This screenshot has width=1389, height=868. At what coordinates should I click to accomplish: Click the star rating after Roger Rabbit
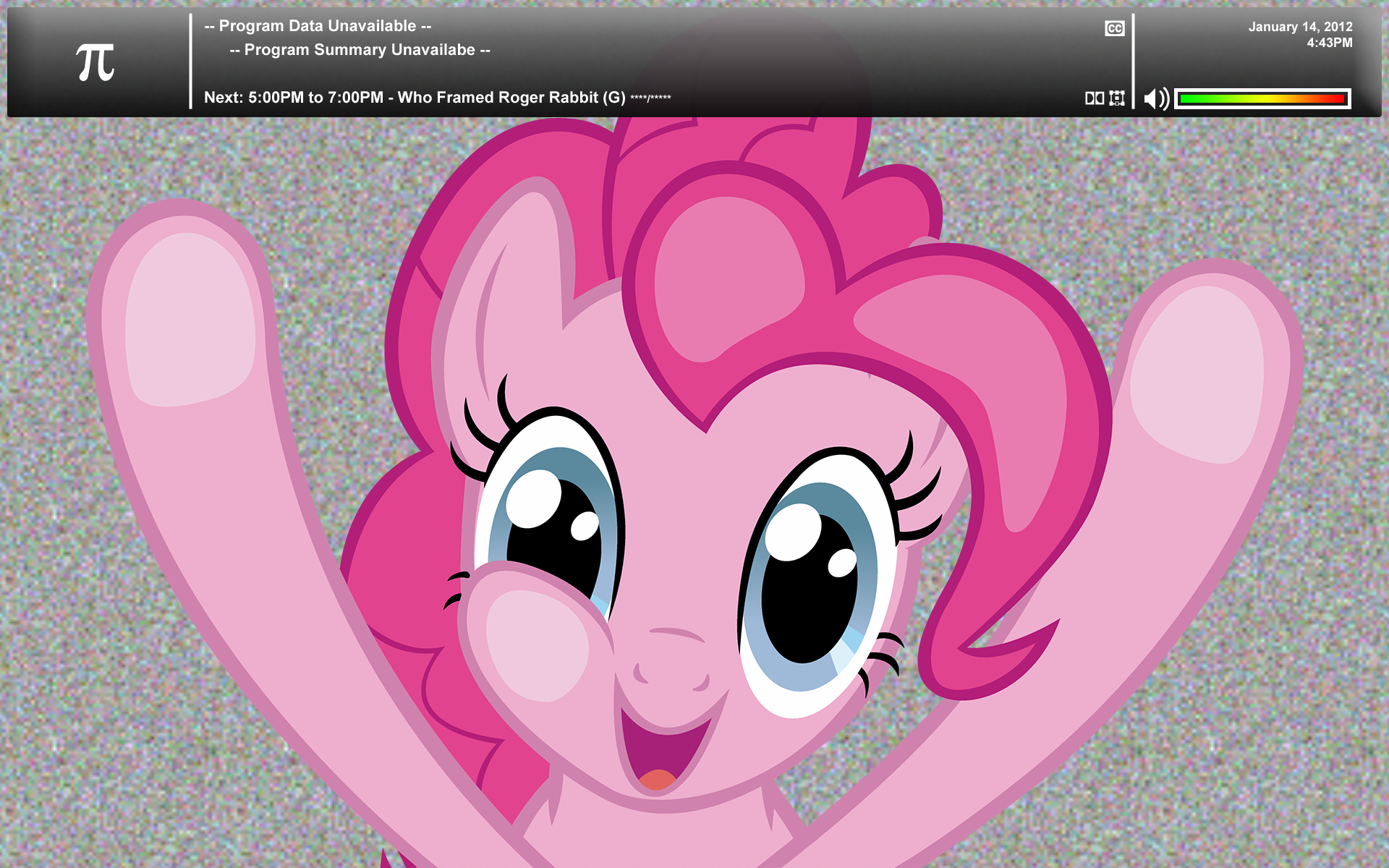click(x=650, y=98)
